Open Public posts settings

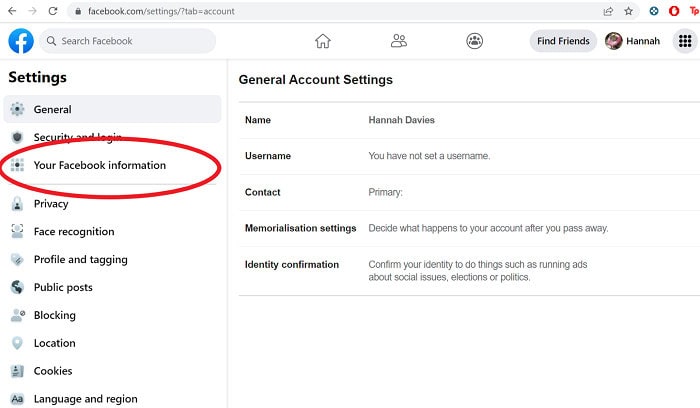coord(112,287)
